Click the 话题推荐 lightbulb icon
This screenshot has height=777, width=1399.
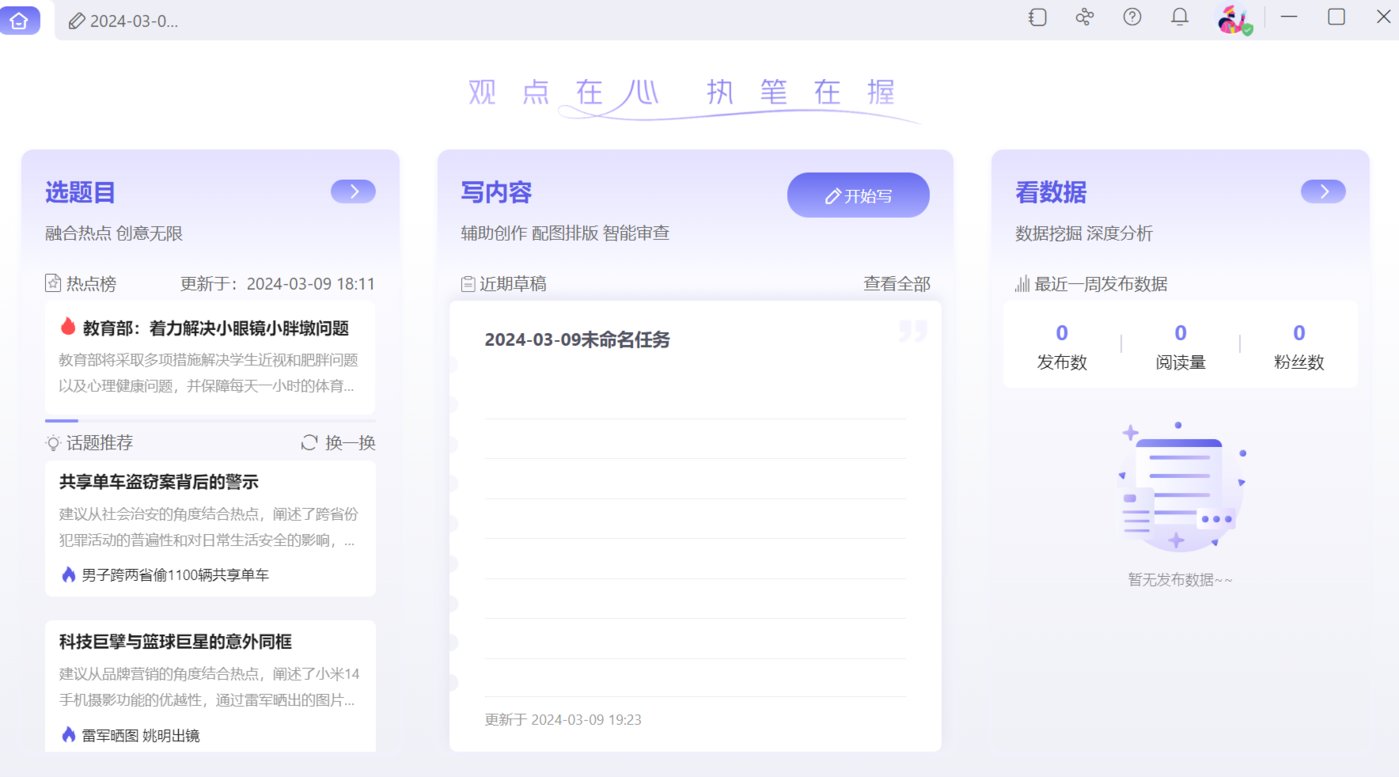pyautogui.click(x=53, y=443)
